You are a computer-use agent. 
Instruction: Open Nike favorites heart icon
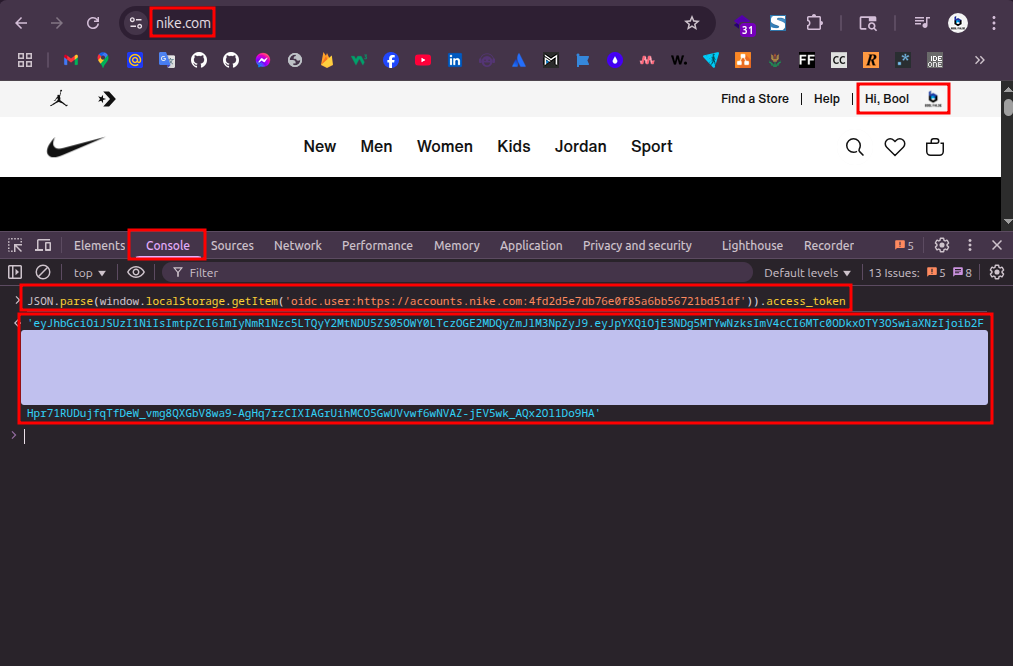pos(895,147)
